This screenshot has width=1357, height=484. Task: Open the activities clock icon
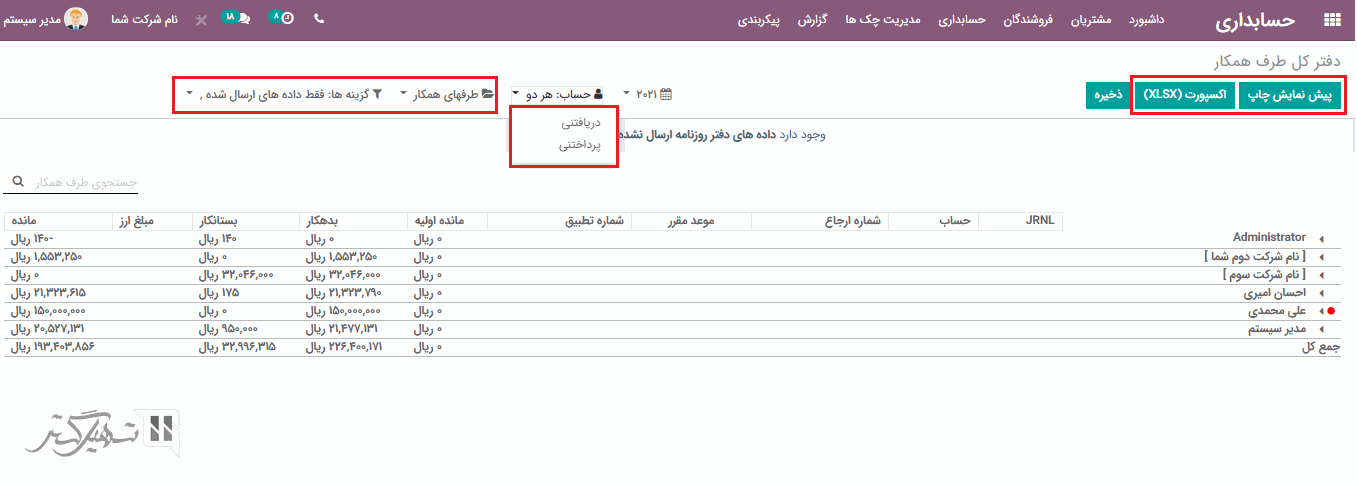(x=288, y=19)
